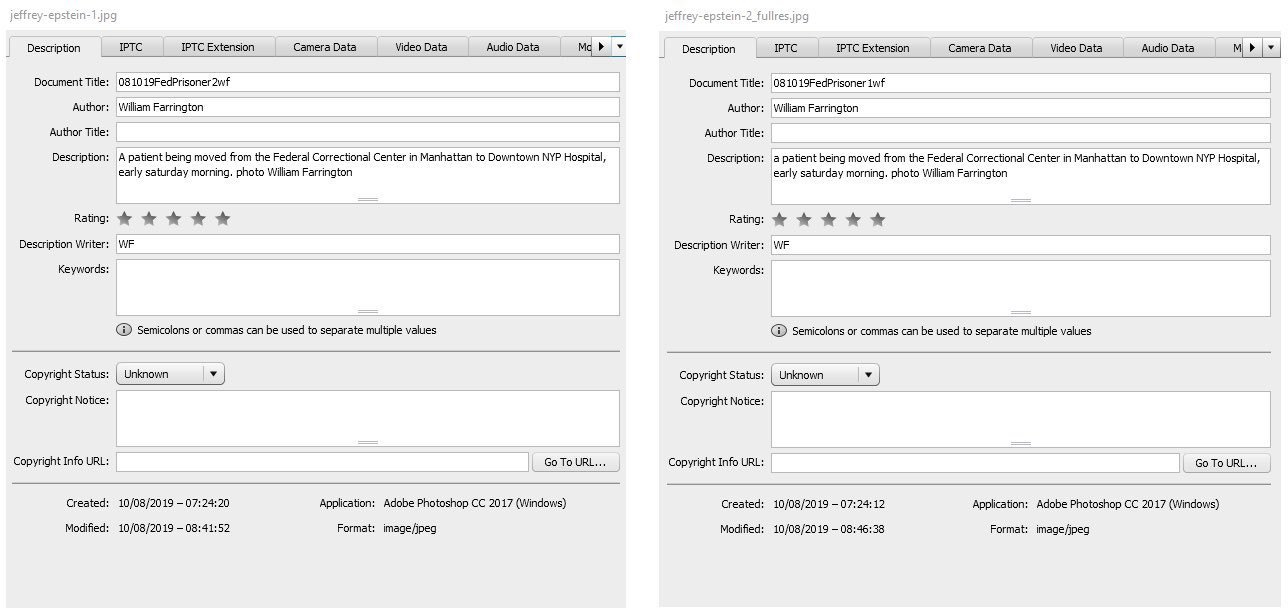This screenshot has height=608, width=1288.
Task: Switch to IPTC tab in left panel
Action: pyautogui.click(x=130, y=47)
